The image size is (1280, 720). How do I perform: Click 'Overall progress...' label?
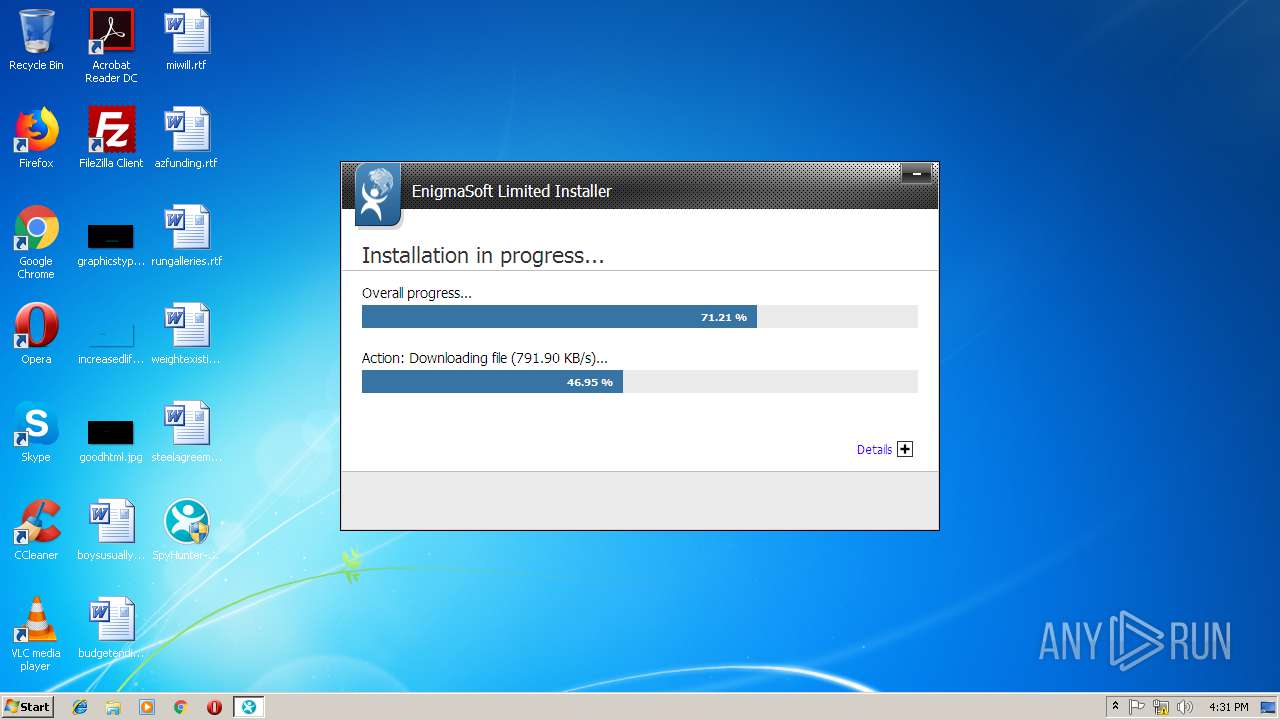tap(416, 293)
